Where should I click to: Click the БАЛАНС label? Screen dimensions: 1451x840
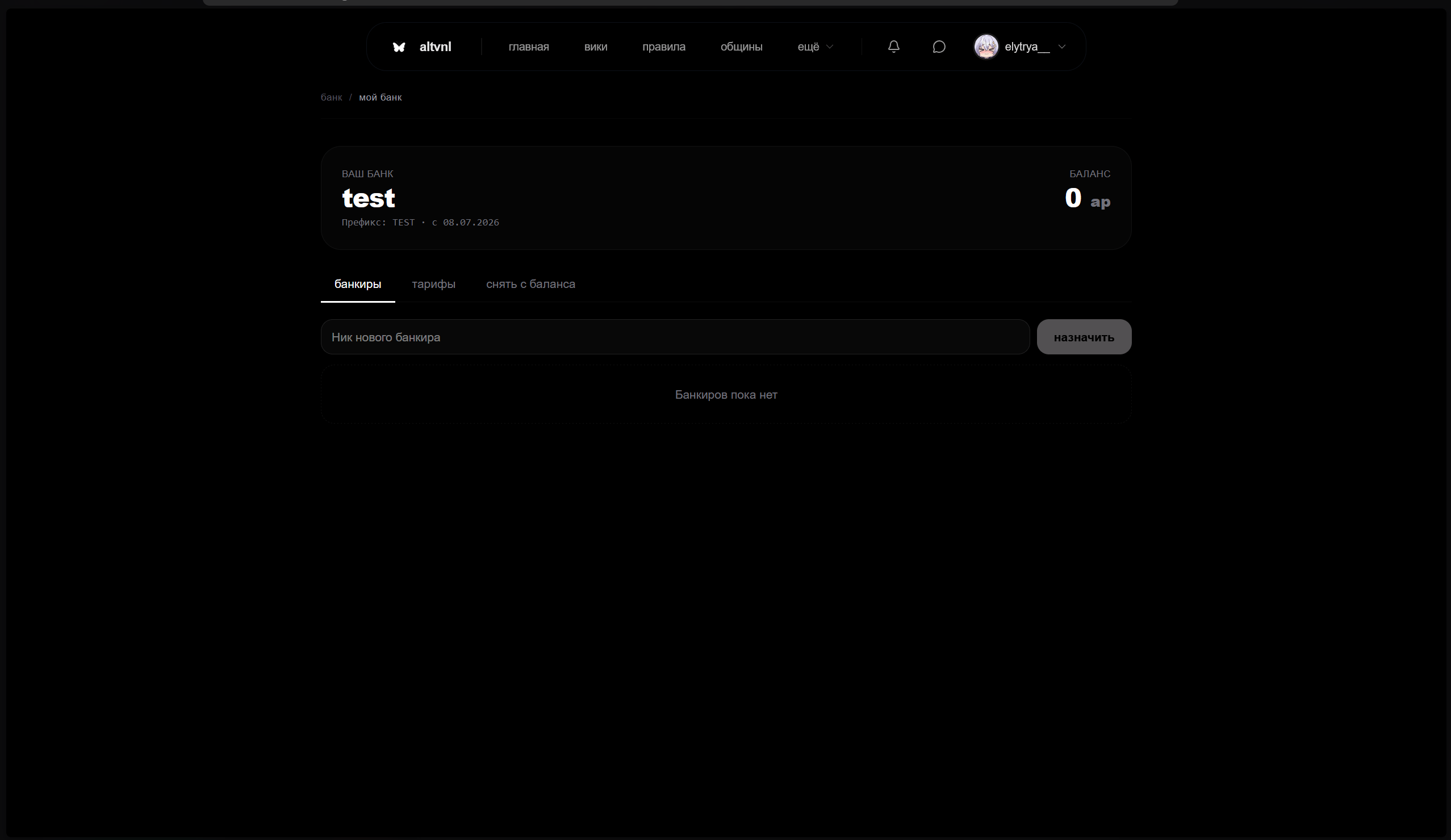point(1089,174)
